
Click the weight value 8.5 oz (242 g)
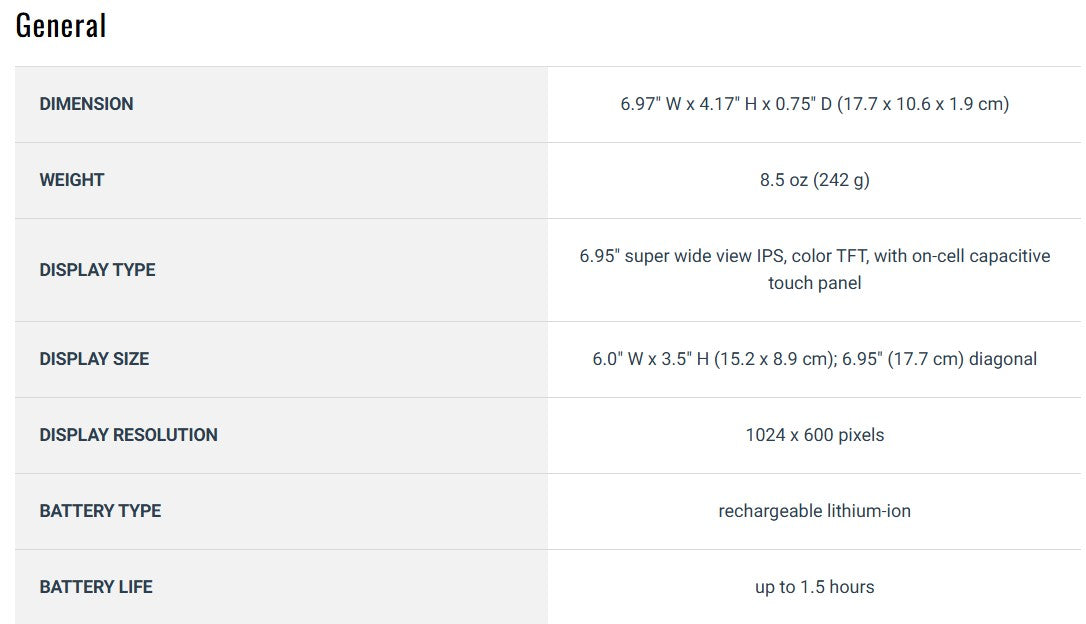814,180
